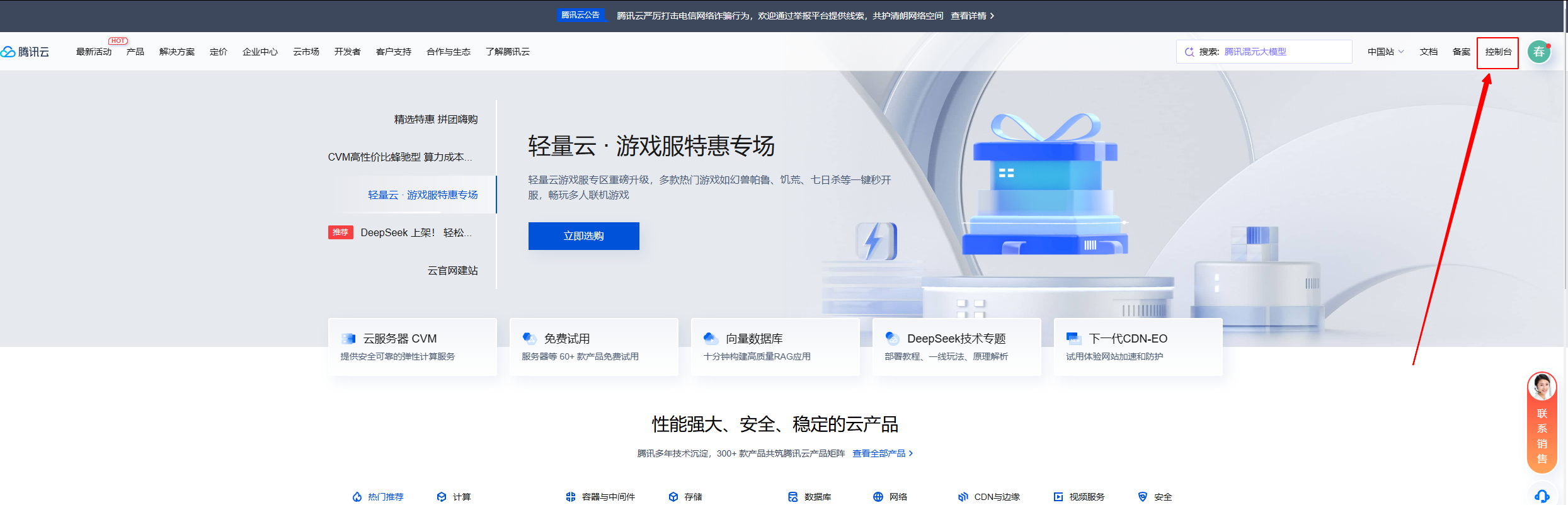Click text 提供安全可靠的弹性计算服务
Image resolution: width=1568 pixels, height=505 pixels.
[x=398, y=356]
